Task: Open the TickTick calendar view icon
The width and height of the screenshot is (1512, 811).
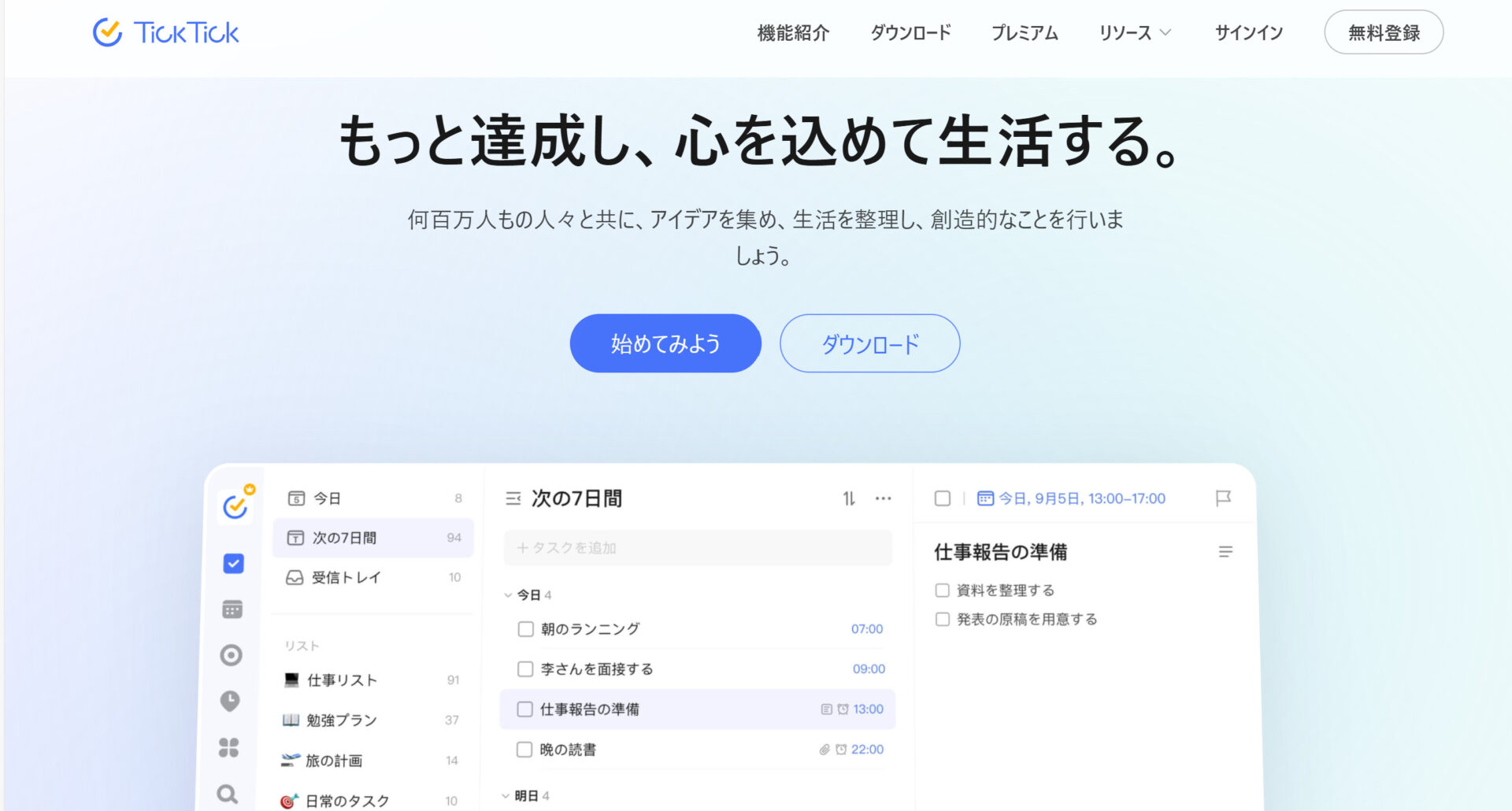Action: (231, 609)
